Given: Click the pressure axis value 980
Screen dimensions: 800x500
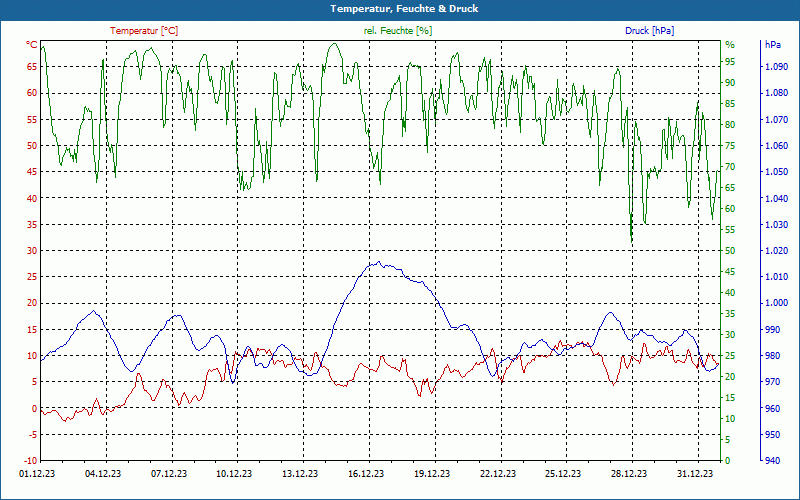Looking at the screenshot, I should coord(772,356).
